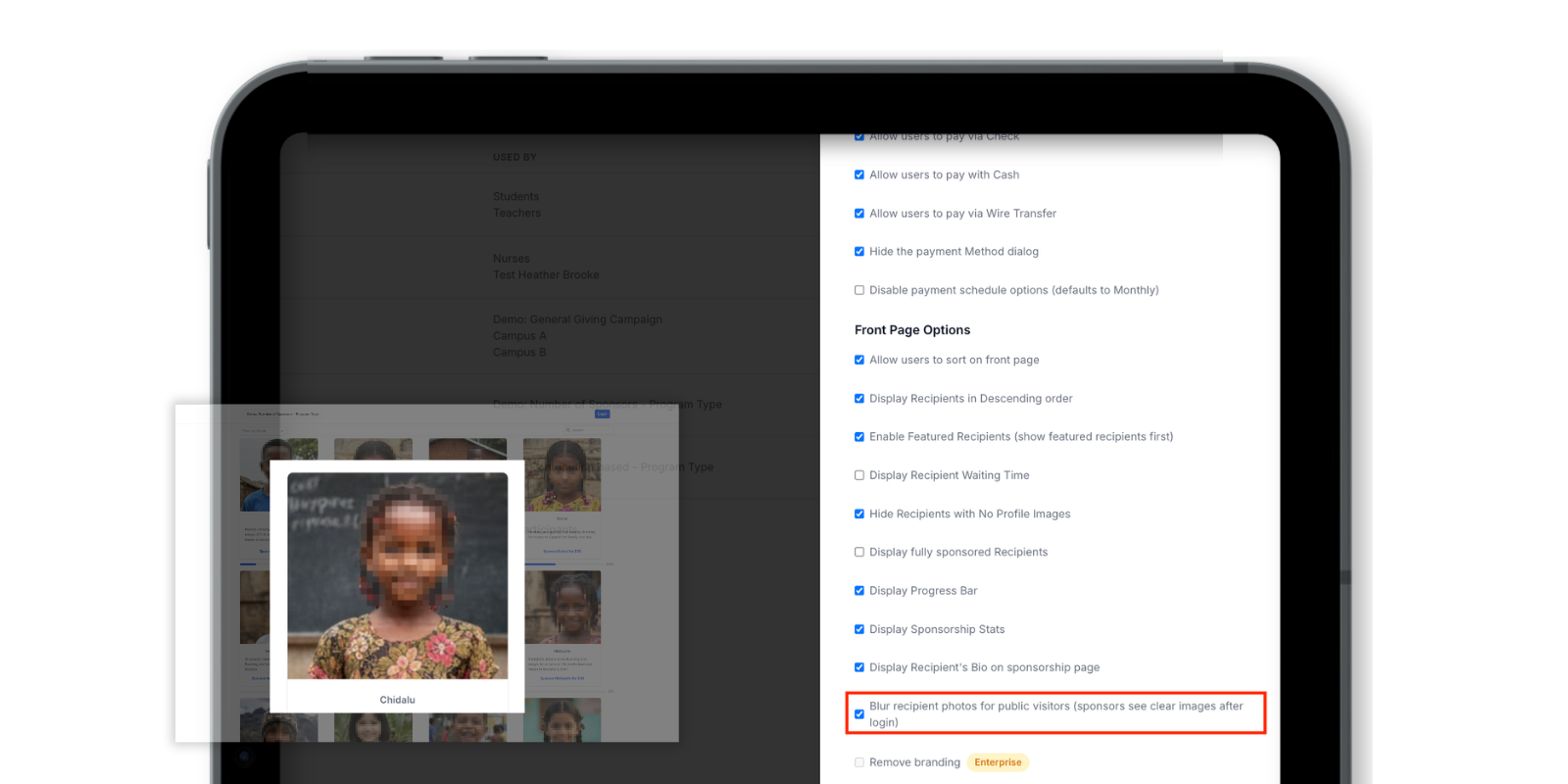Toggle Display Recipient's Bio on sponsorship page
The width and height of the screenshot is (1568, 784).
[859, 667]
